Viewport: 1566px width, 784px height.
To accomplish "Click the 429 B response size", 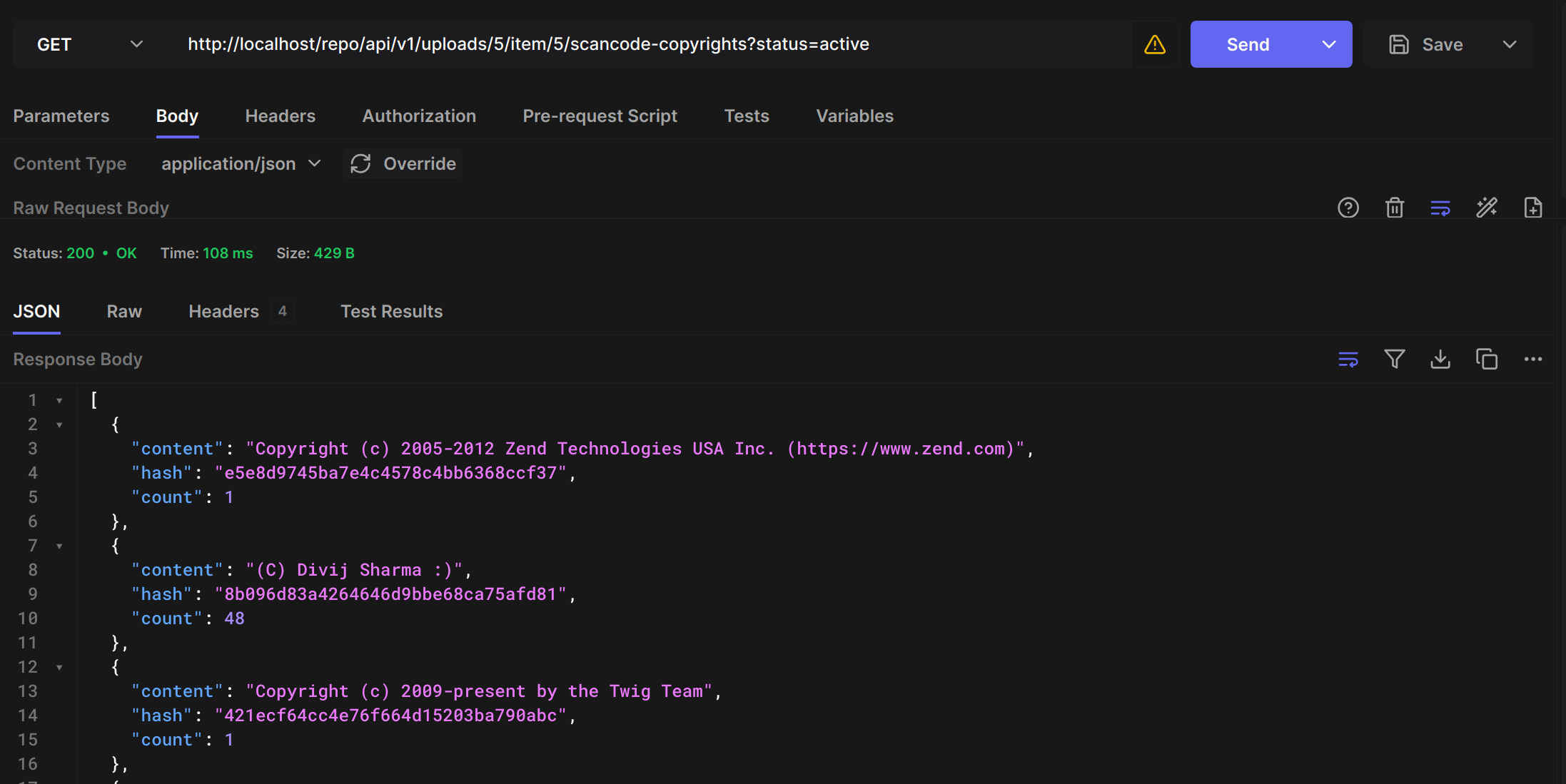I will [334, 253].
